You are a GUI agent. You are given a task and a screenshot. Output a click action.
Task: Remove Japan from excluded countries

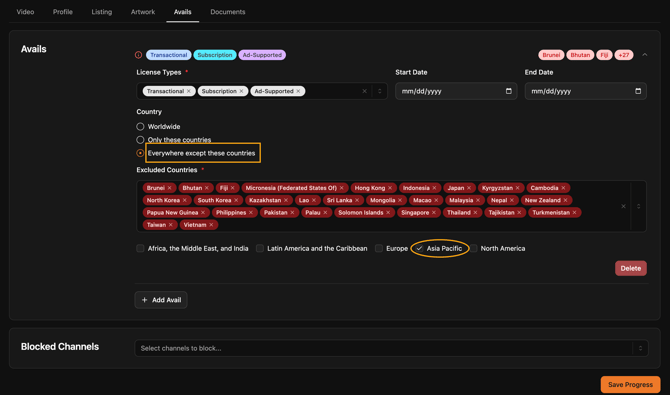pos(469,188)
